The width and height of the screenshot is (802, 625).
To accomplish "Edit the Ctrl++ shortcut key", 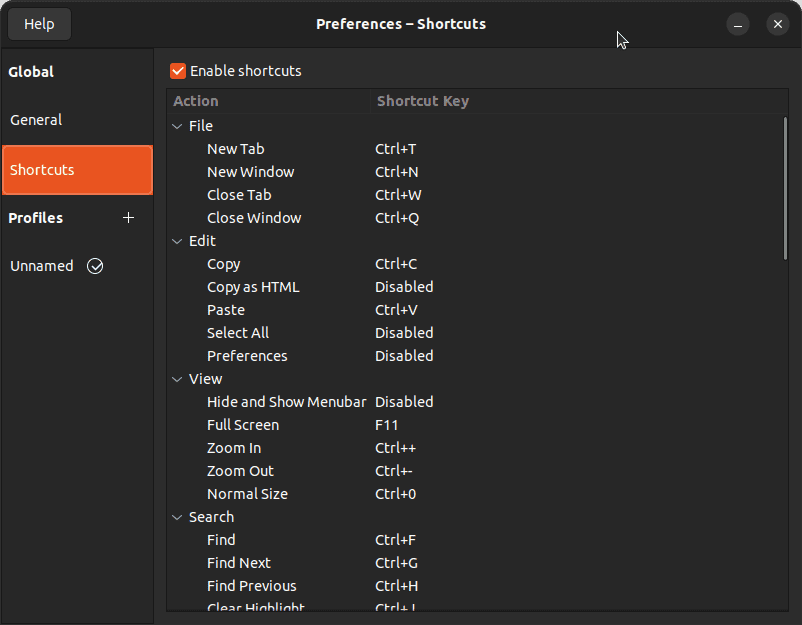I will coord(395,449).
